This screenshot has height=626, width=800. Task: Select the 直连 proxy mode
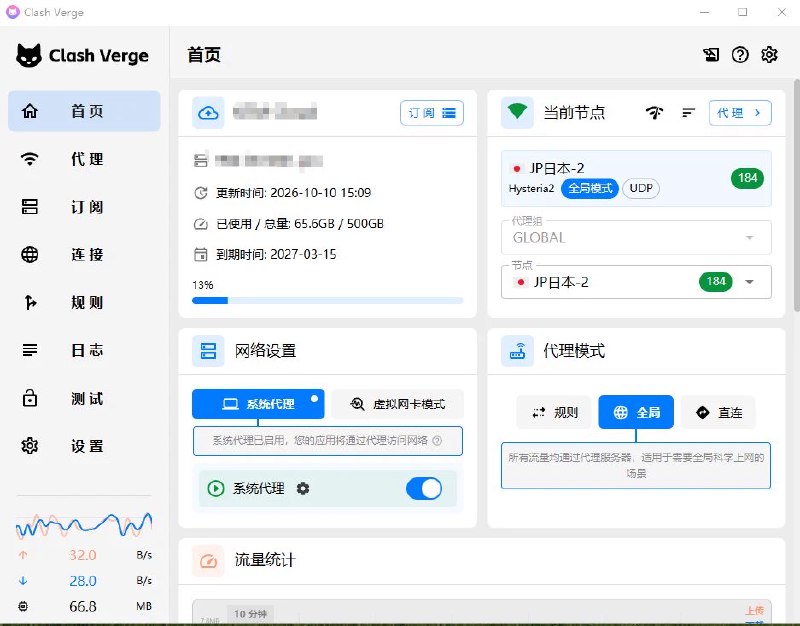tap(718, 412)
